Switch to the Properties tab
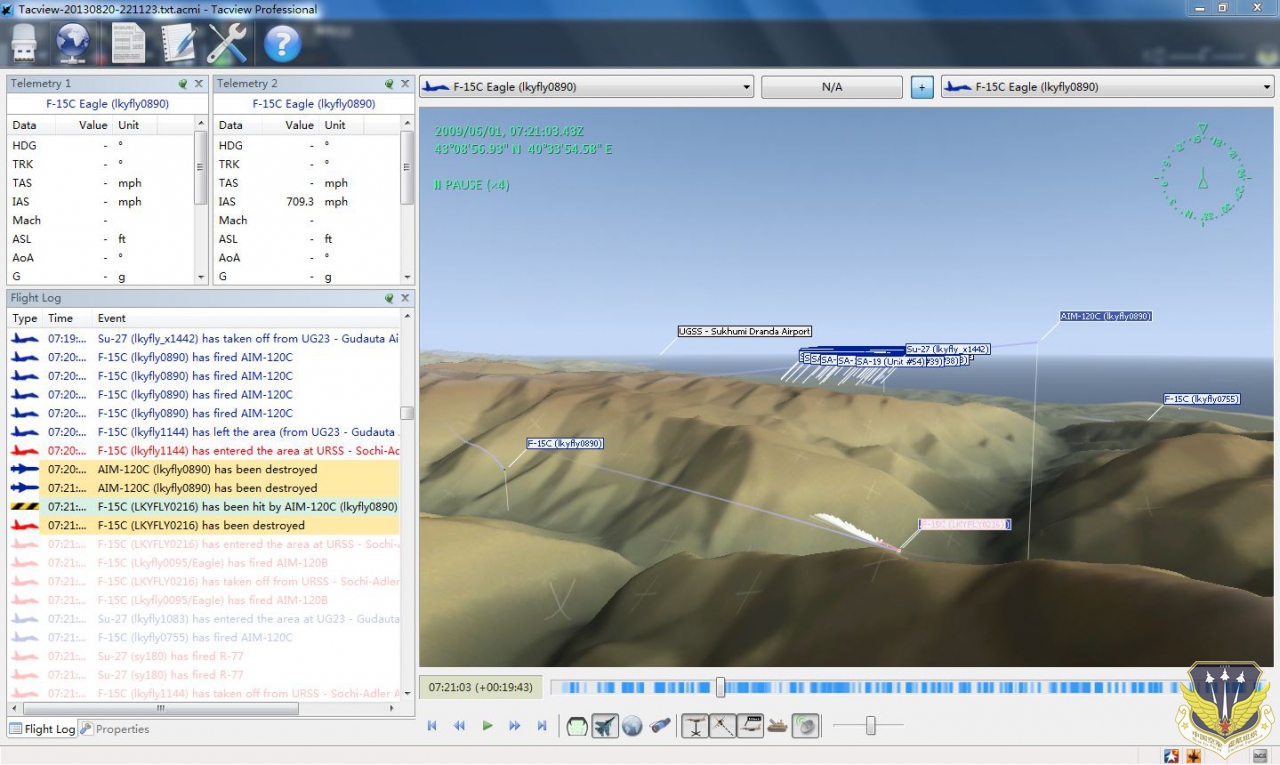 point(115,729)
